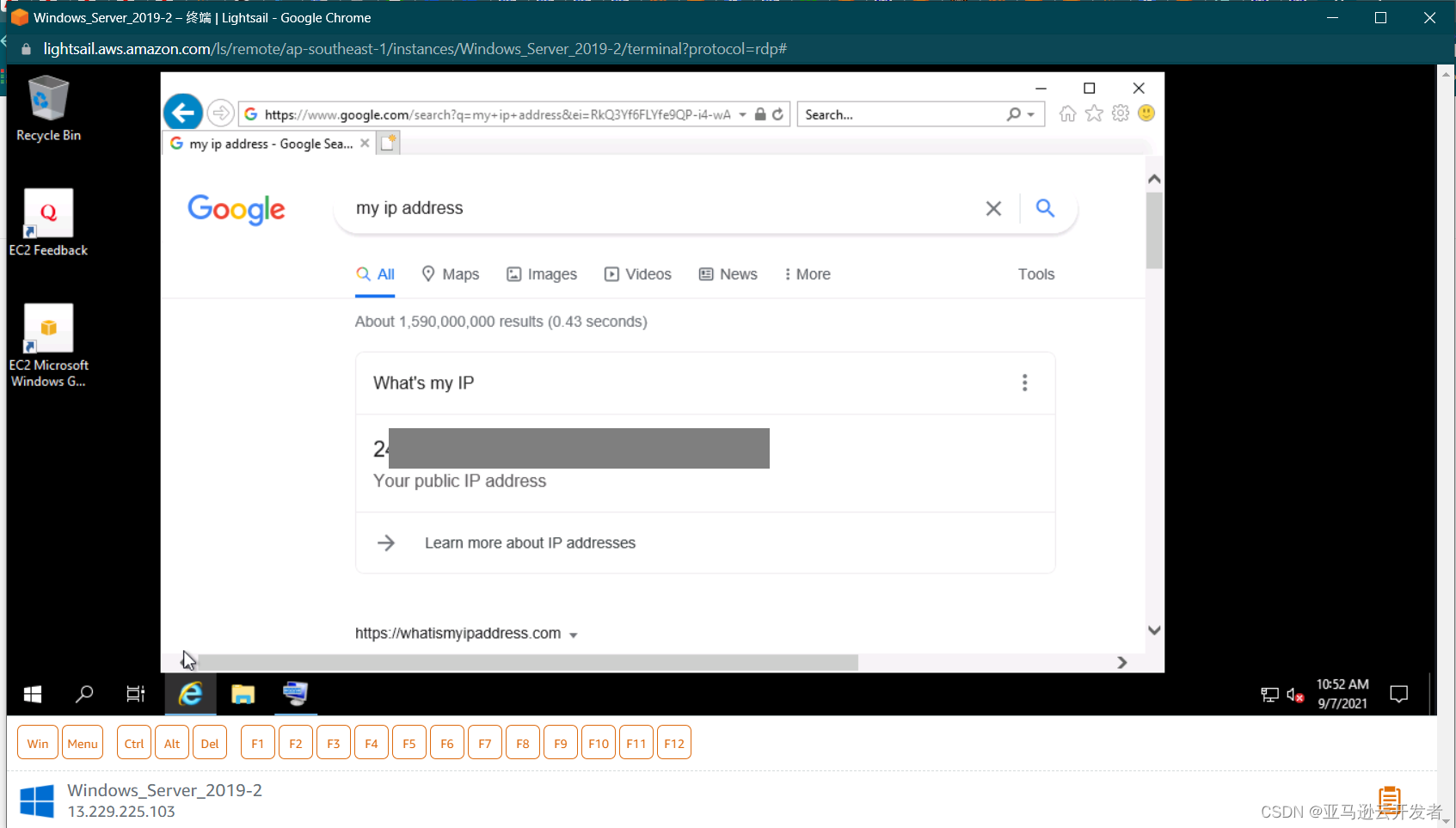Click the Win key button

click(x=38, y=743)
